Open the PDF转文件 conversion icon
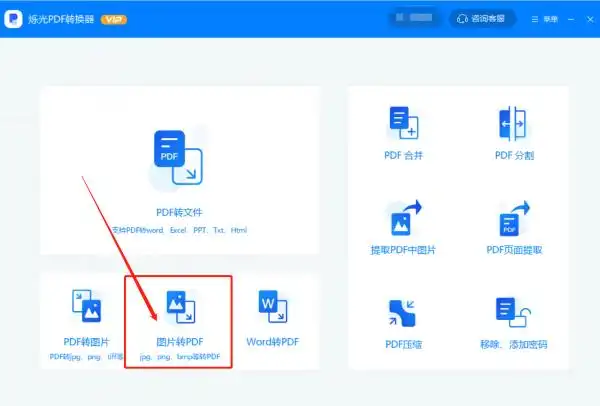This screenshot has height=406, width=600. [x=179, y=158]
